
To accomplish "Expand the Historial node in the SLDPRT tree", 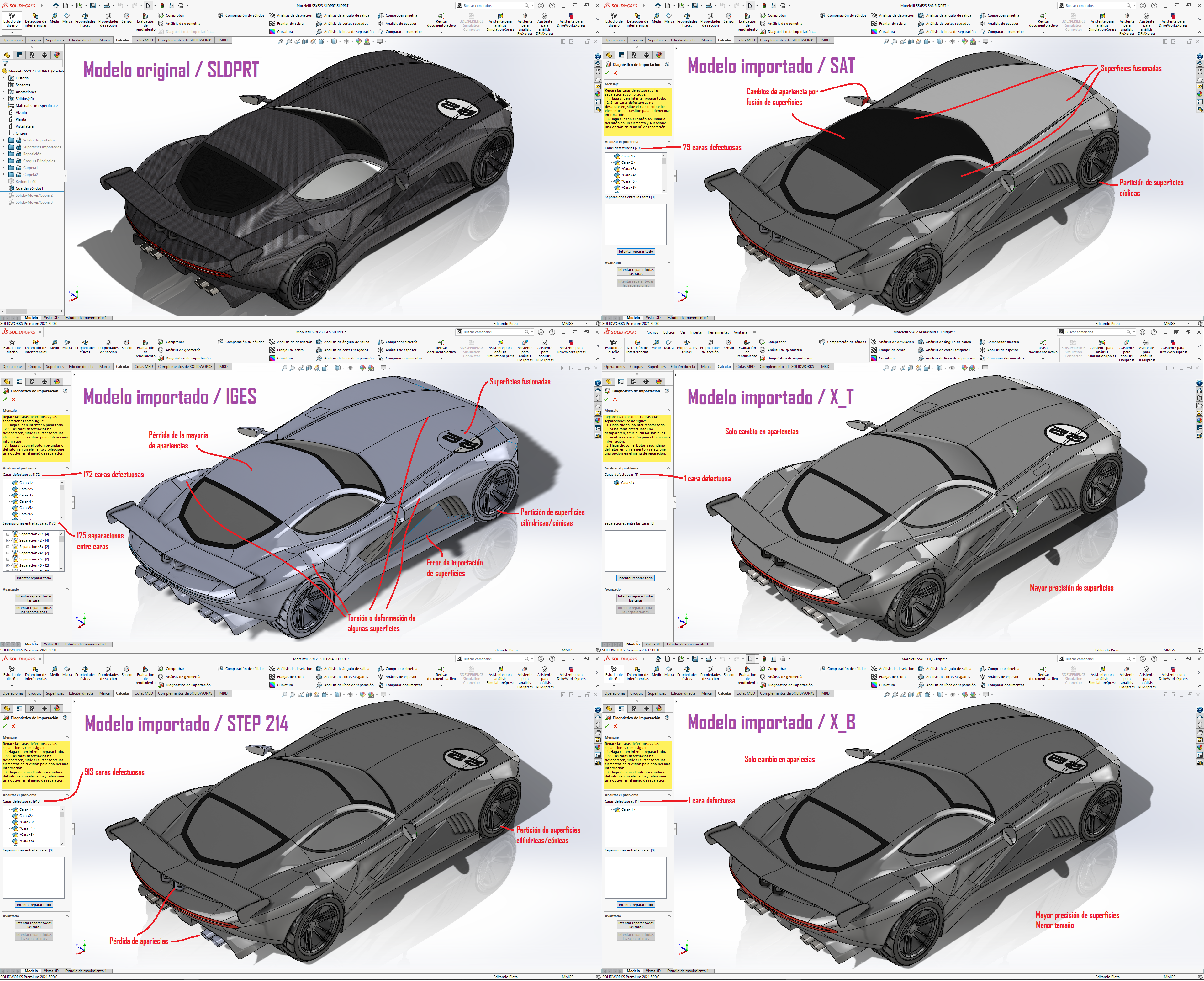I will click(4, 78).
